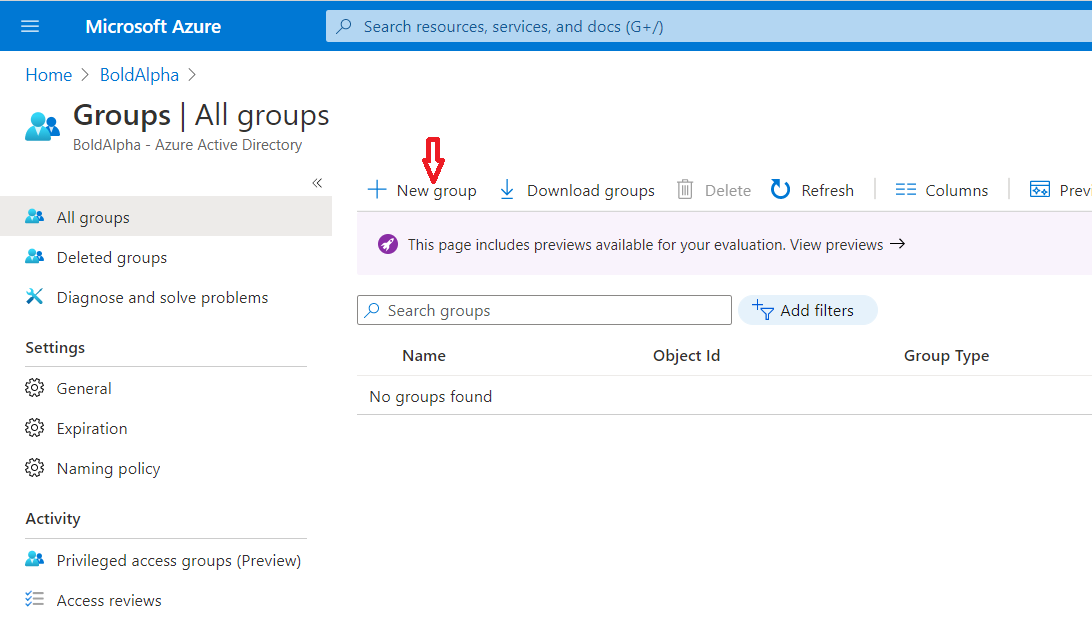Collapse the left navigation pane
Viewport: 1092px width, 627px height.
click(317, 183)
